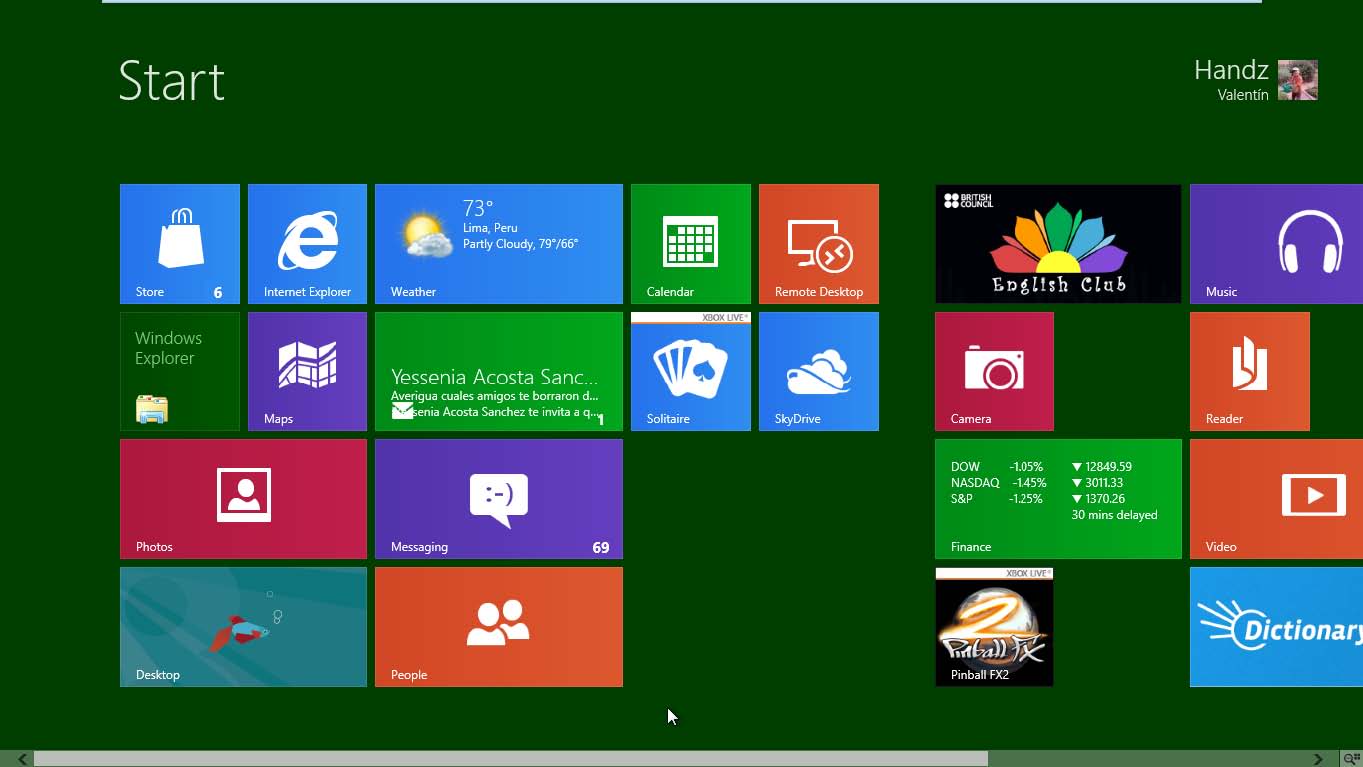The height and width of the screenshot is (767, 1363).
Task: Open the Reader tile
Action: click(x=1249, y=371)
